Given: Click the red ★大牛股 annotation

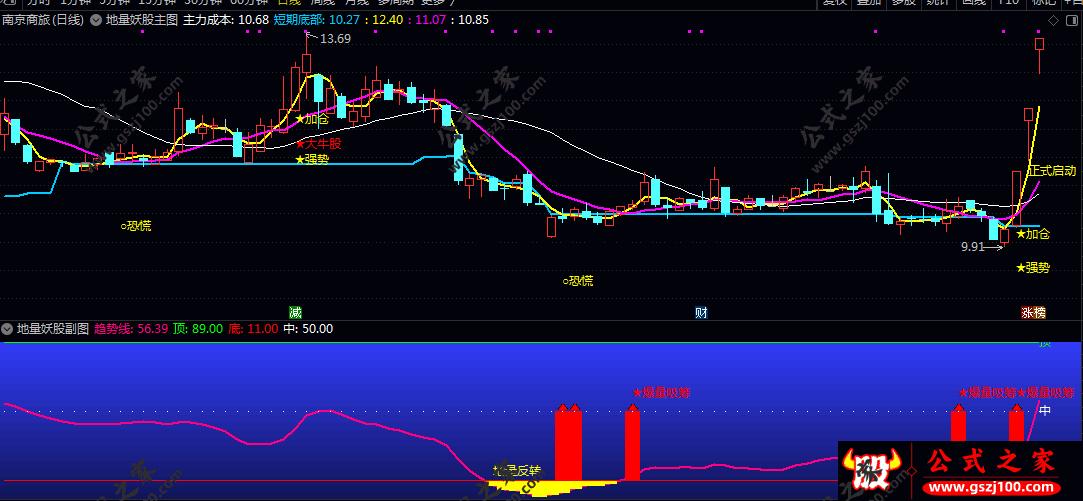Looking at the screenshot, I should click(x=318, y=144).
